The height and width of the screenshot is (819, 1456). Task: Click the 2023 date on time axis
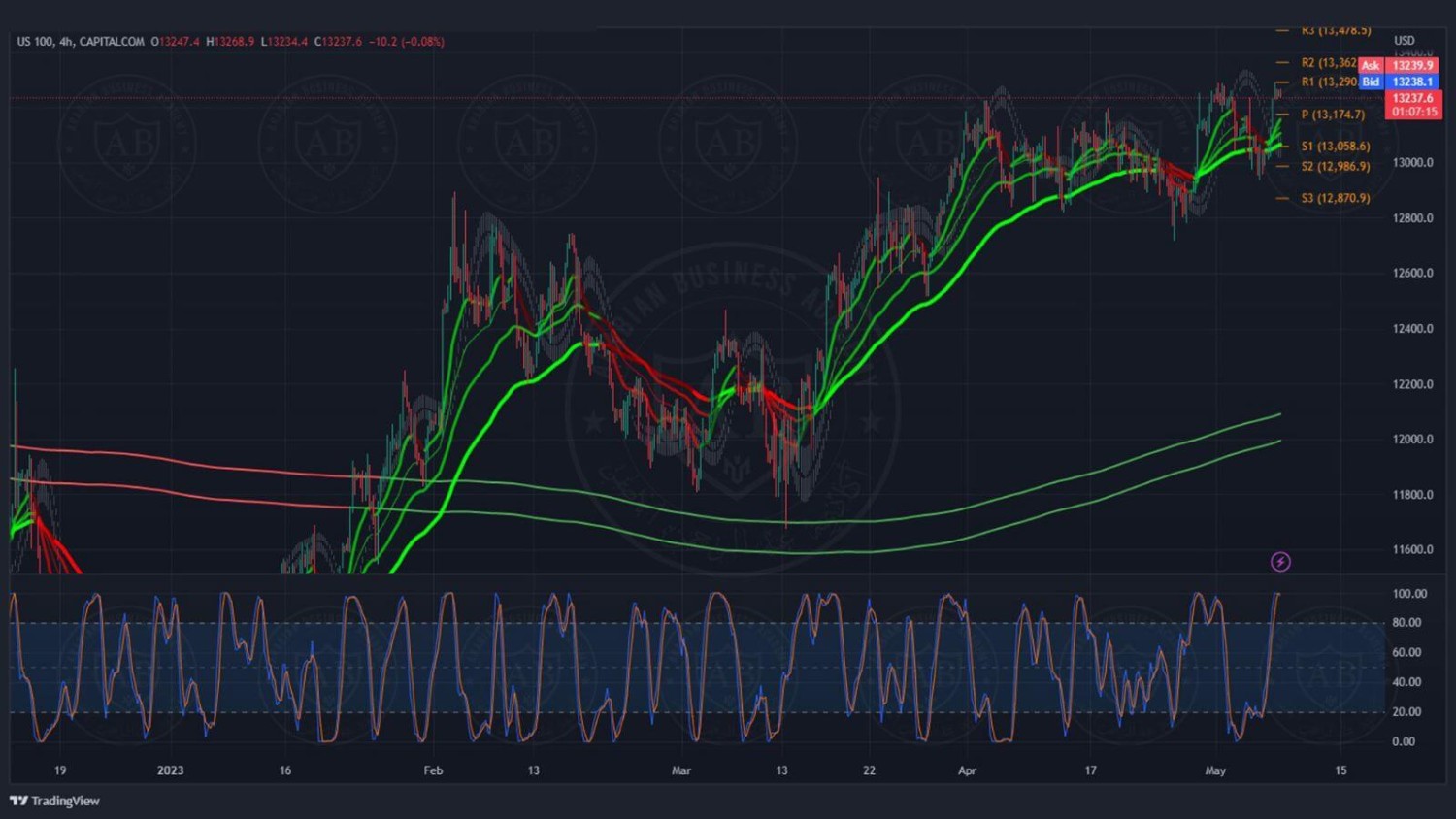click(x=170, y=770)
